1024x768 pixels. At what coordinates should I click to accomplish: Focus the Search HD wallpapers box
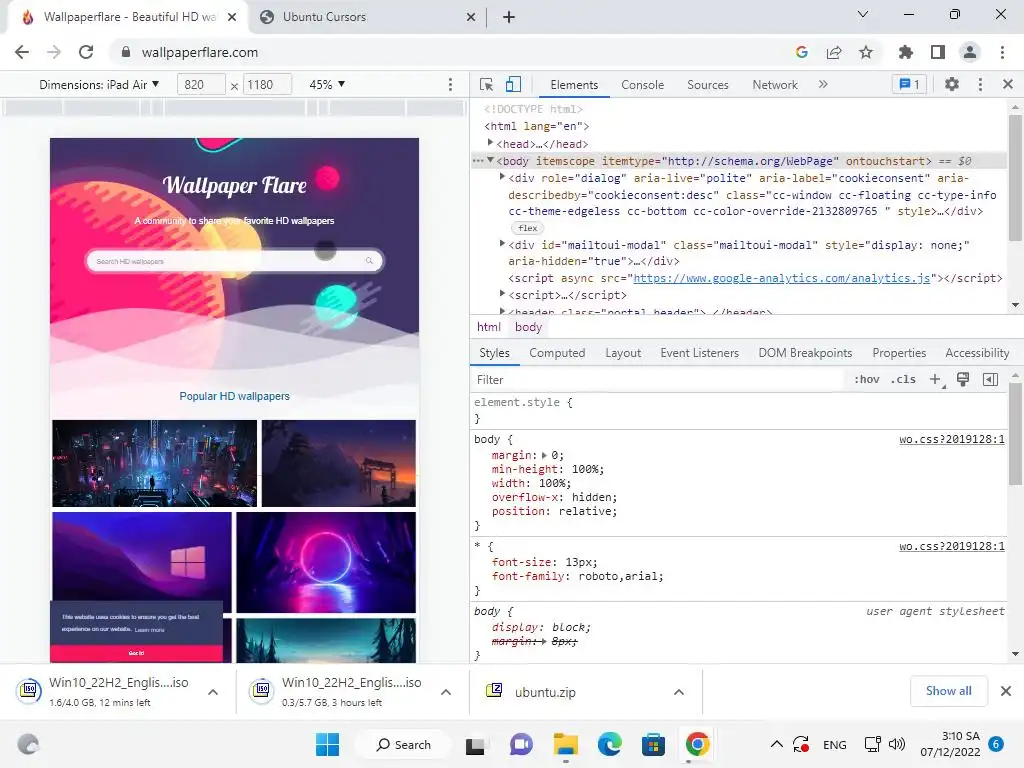(x=234, y=261)
